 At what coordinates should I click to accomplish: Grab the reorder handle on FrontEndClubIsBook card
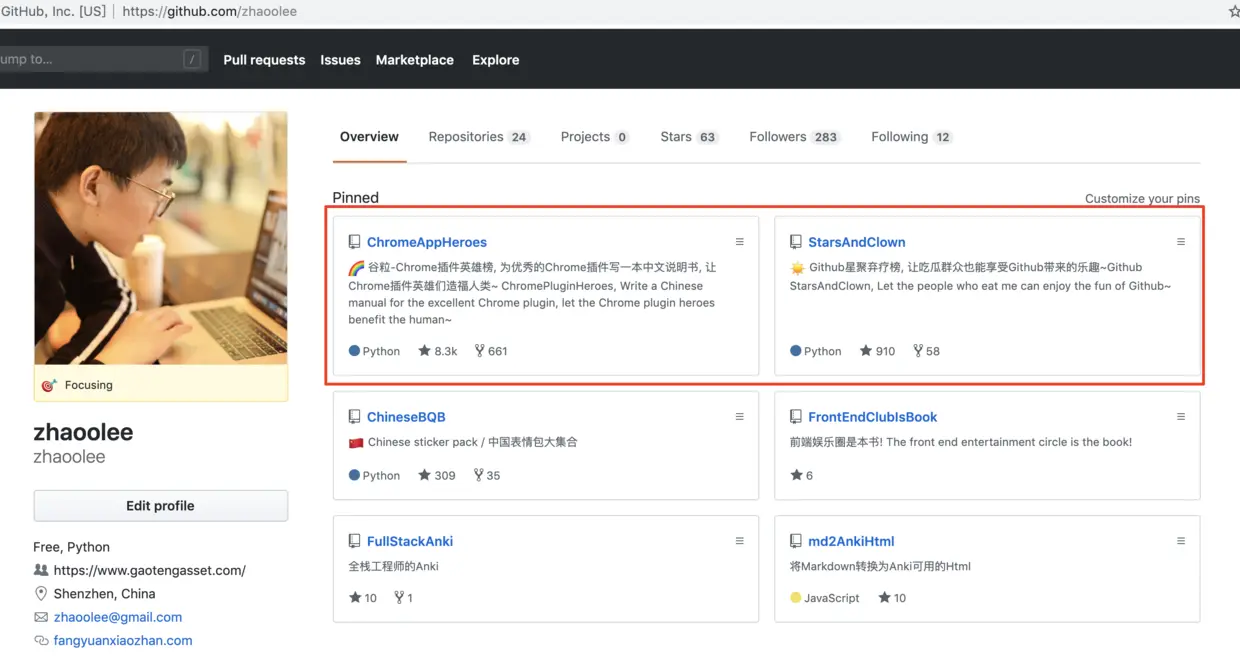tap(1181, 417)
